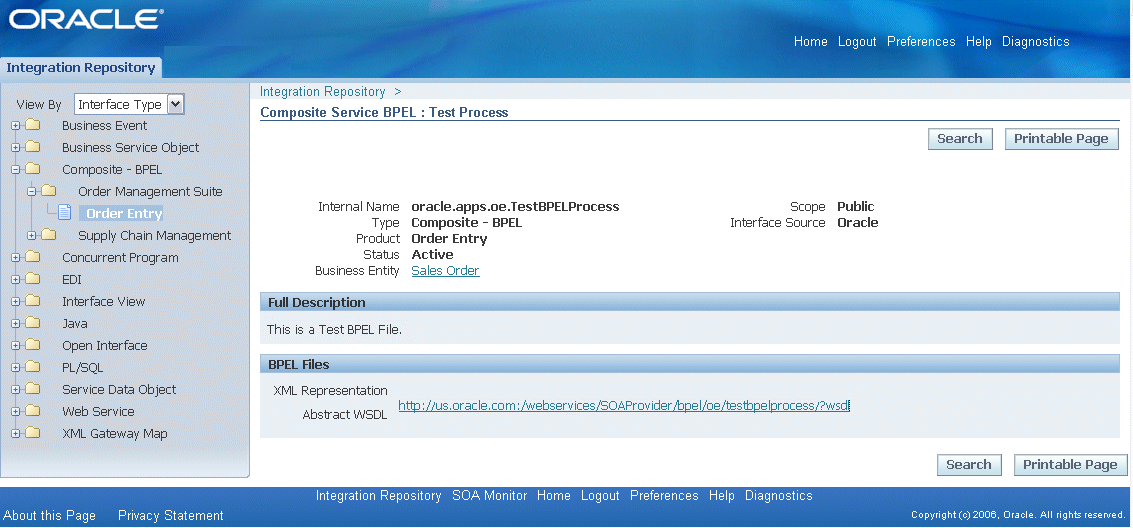Collapse the Order Management Suite node
The width and height of the screenshot is (1133, 528).
(x=31, y=191)
